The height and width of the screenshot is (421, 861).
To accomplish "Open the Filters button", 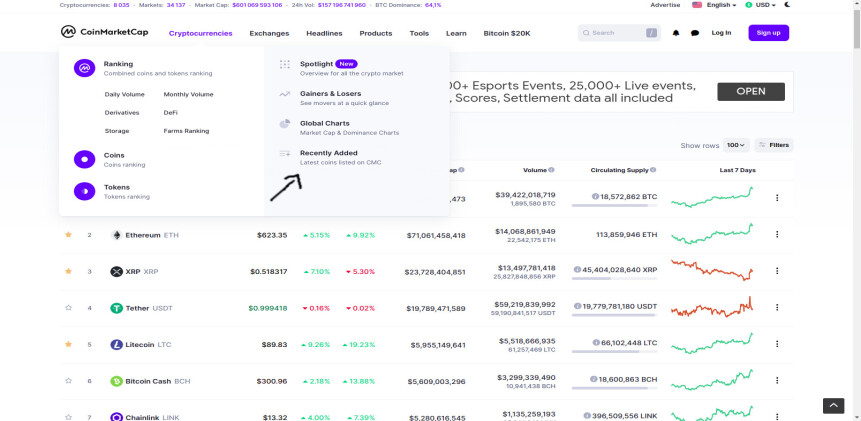I will (774, 145).
